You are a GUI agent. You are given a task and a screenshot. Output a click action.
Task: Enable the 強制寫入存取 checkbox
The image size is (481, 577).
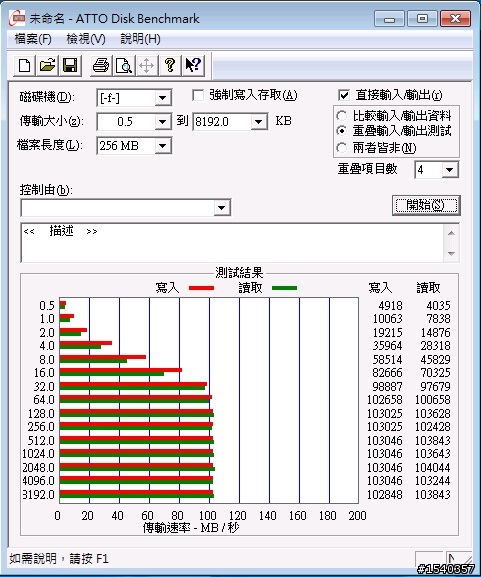(198, 96)
